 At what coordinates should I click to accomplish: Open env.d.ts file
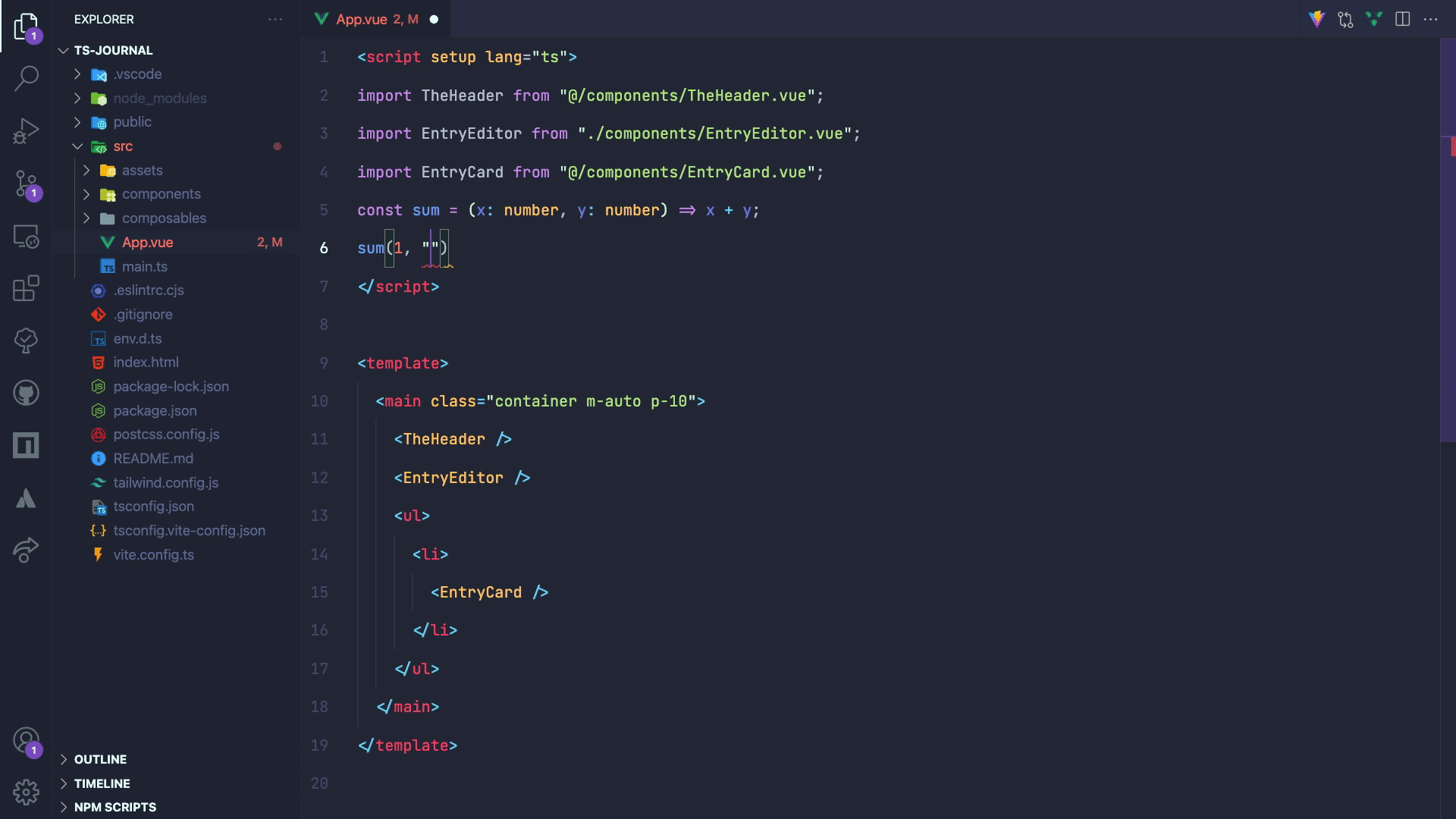pos(177,338)
